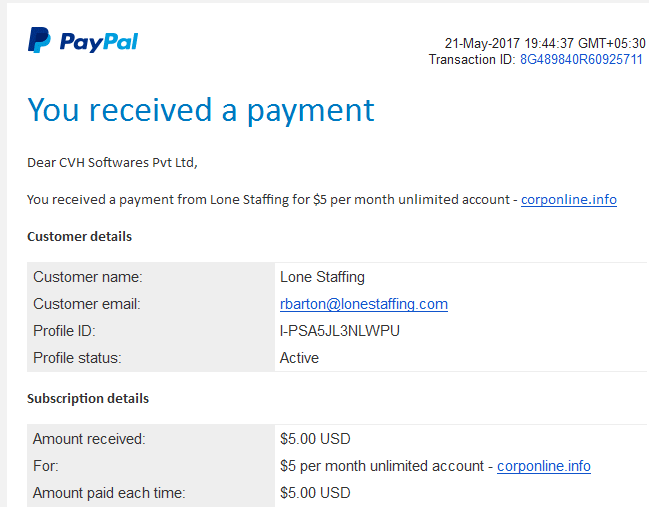Image resolution: width=649 pixels, height=507 pixels.
Task: Click the Amount paid each time value
Action: tap(315, 493)
